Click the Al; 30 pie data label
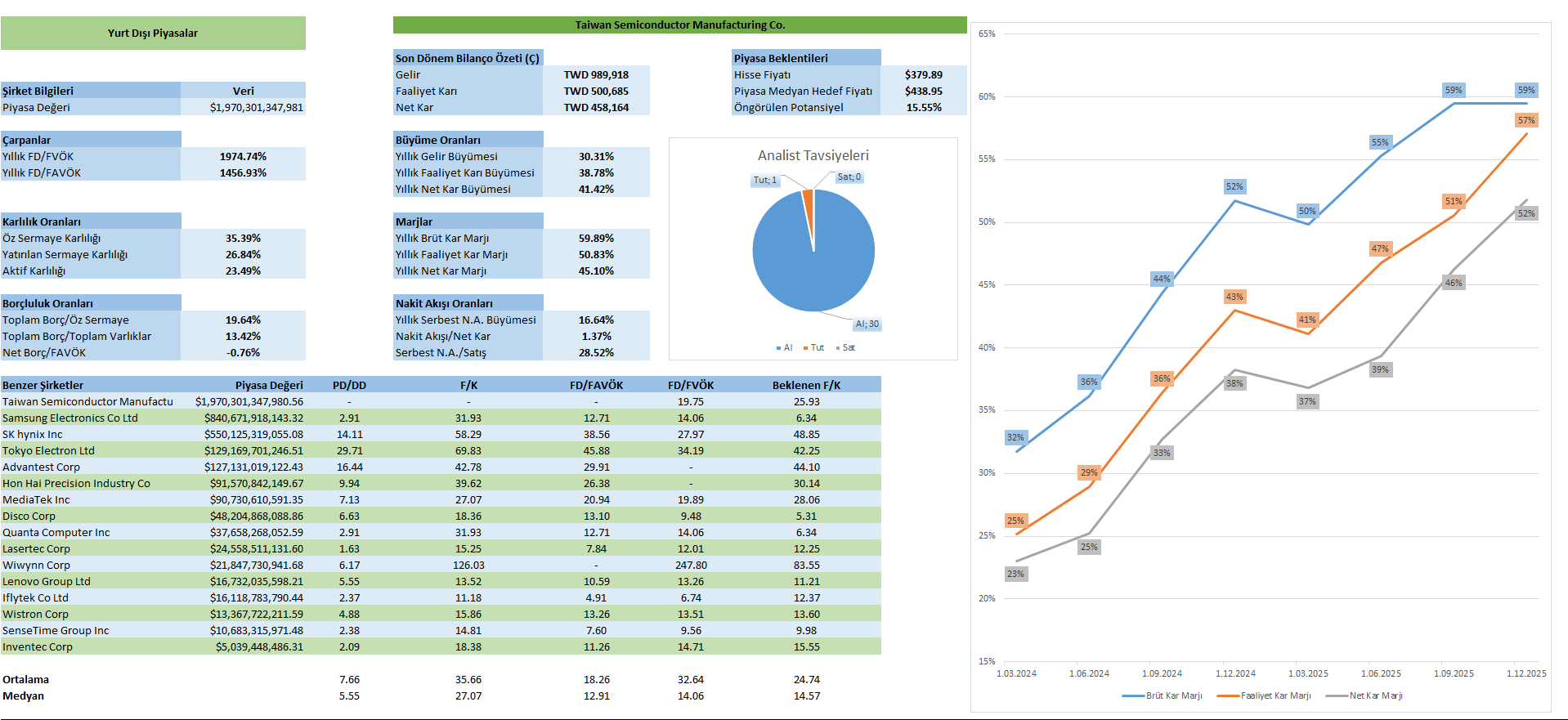This screenshot has height=720, width=1568. [x=867, y=324]
